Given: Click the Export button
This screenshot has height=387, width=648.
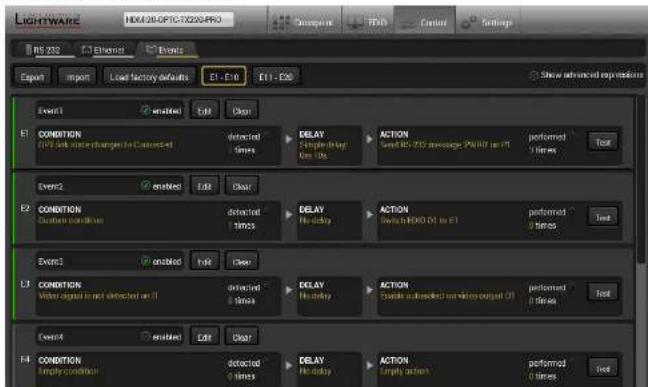Looking at the screenshot, I should [x=32, y=77].
